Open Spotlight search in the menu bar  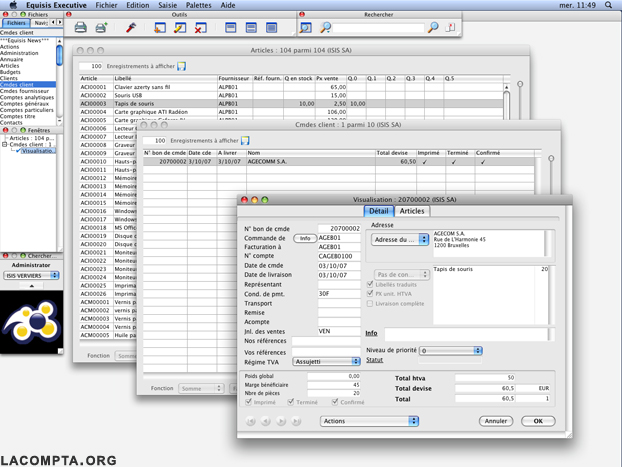pos(609,5)
